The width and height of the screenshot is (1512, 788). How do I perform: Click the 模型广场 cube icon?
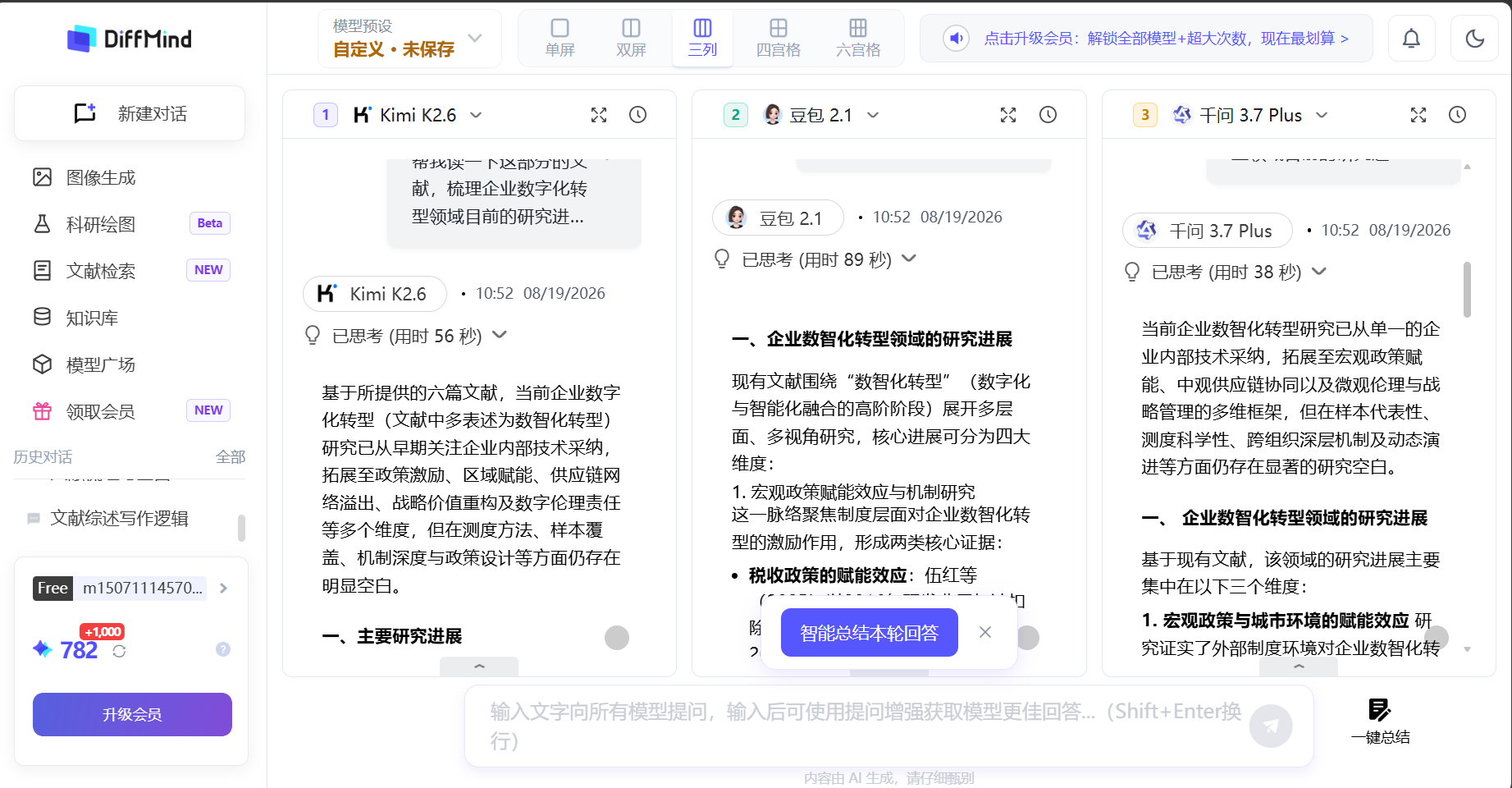(43, 364)
